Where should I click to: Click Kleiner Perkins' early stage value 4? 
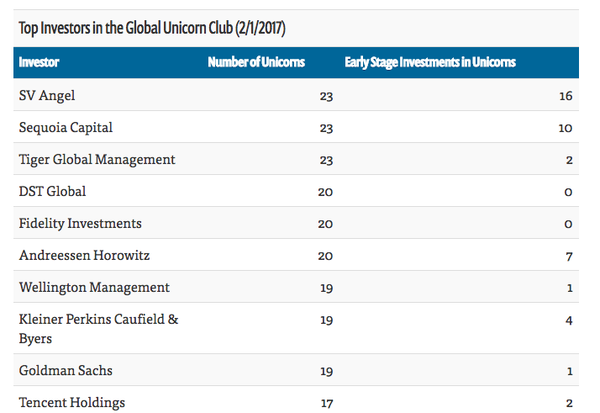569,320
